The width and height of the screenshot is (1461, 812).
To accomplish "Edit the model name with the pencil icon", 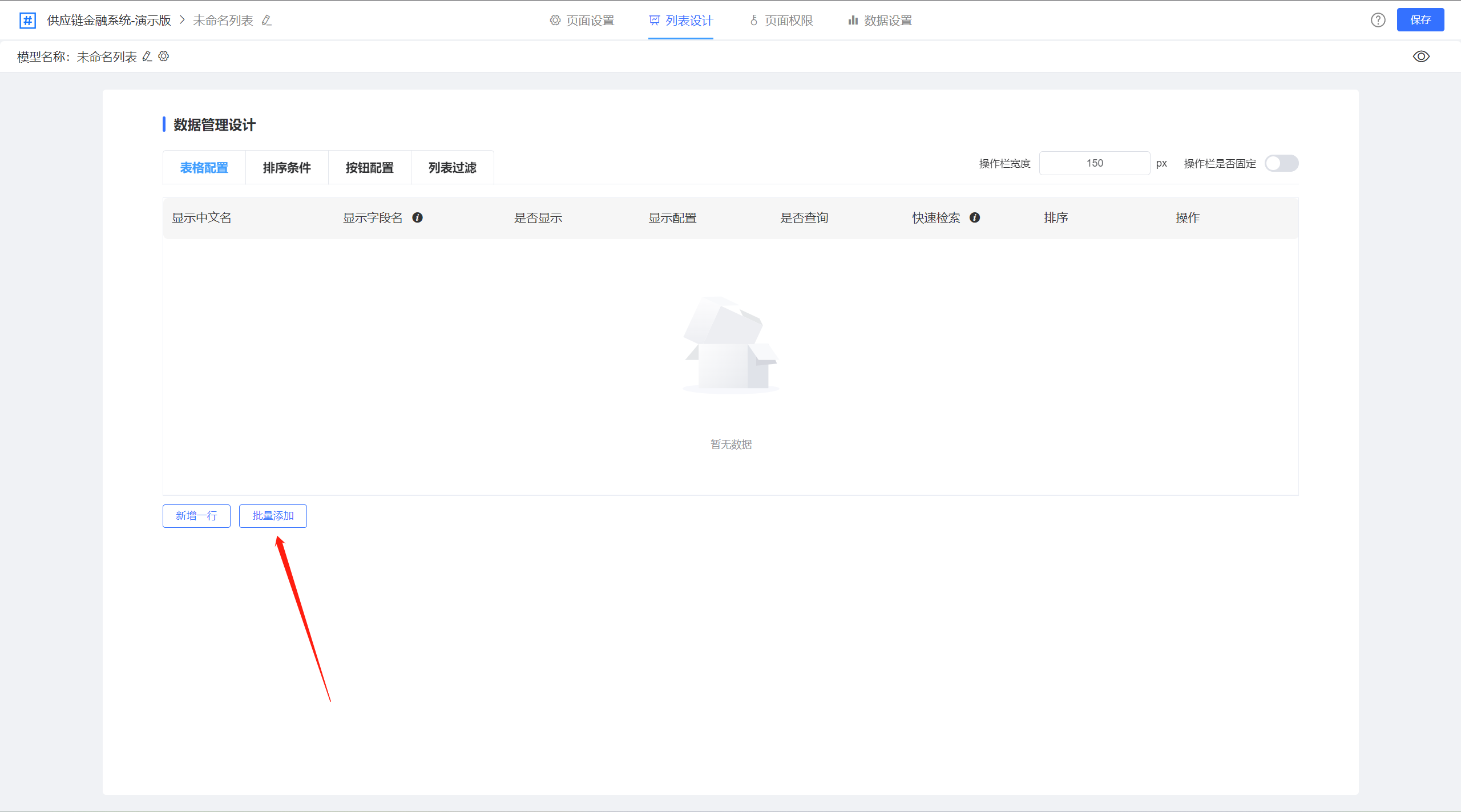I will click(147, 56).
